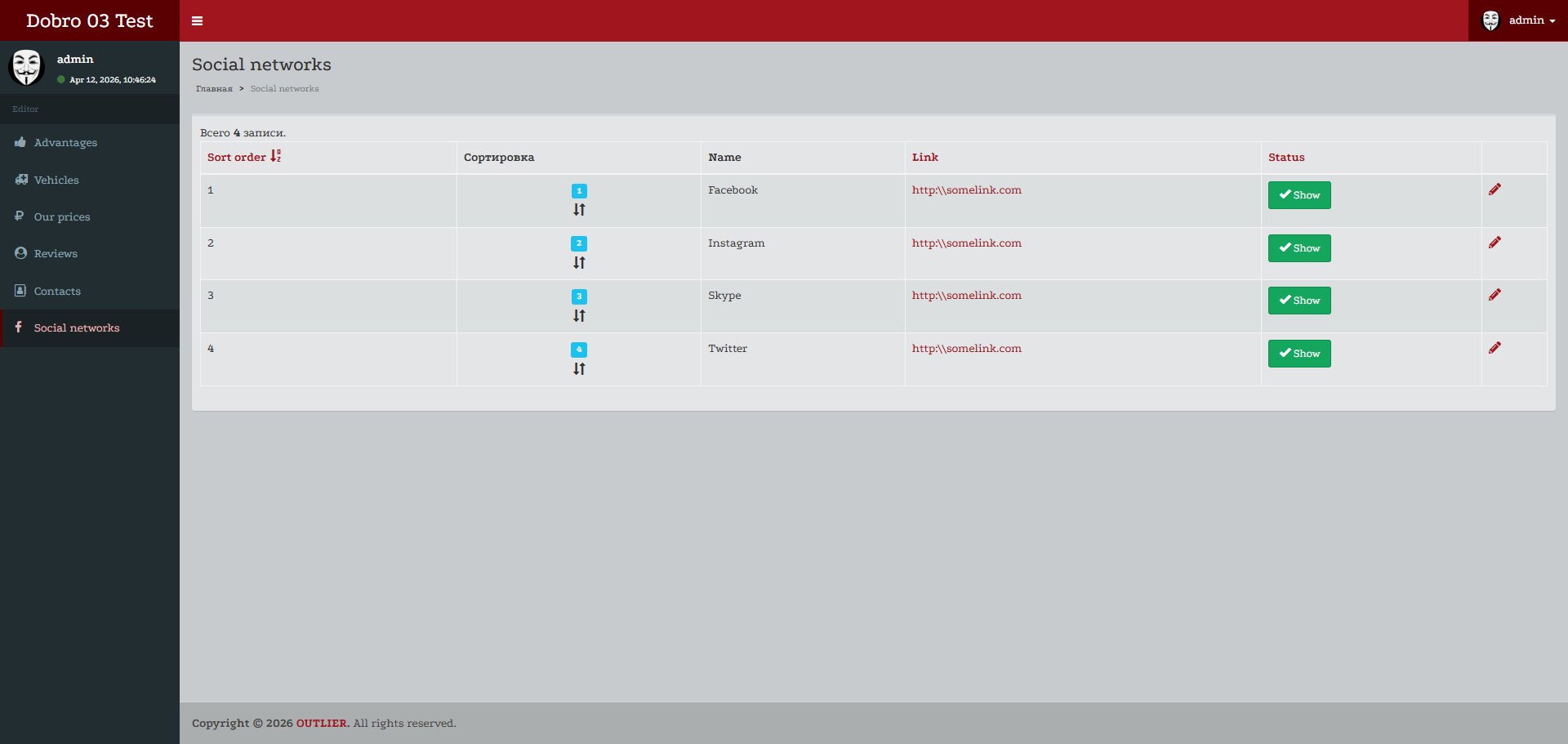Sort the table by Status header

pos(1286,158)
